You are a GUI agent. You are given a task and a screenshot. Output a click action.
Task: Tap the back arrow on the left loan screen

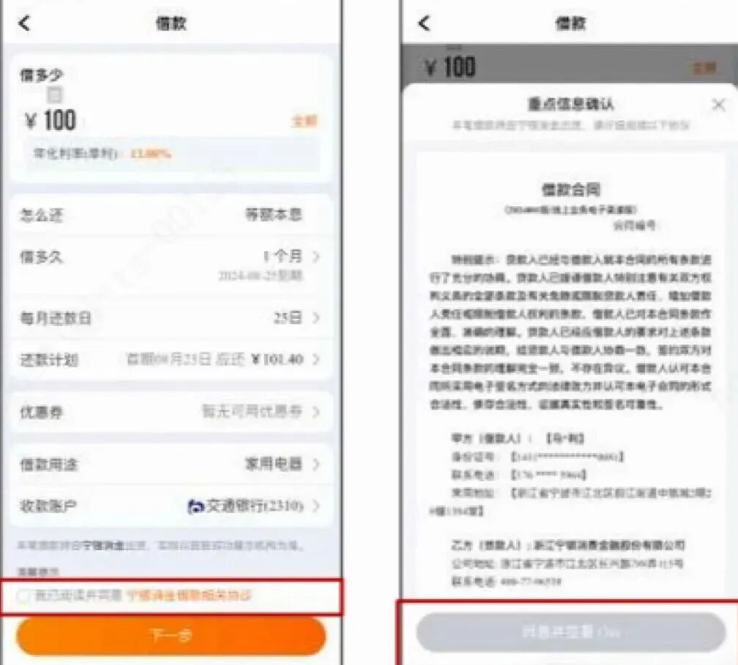[x=24, y=24]
